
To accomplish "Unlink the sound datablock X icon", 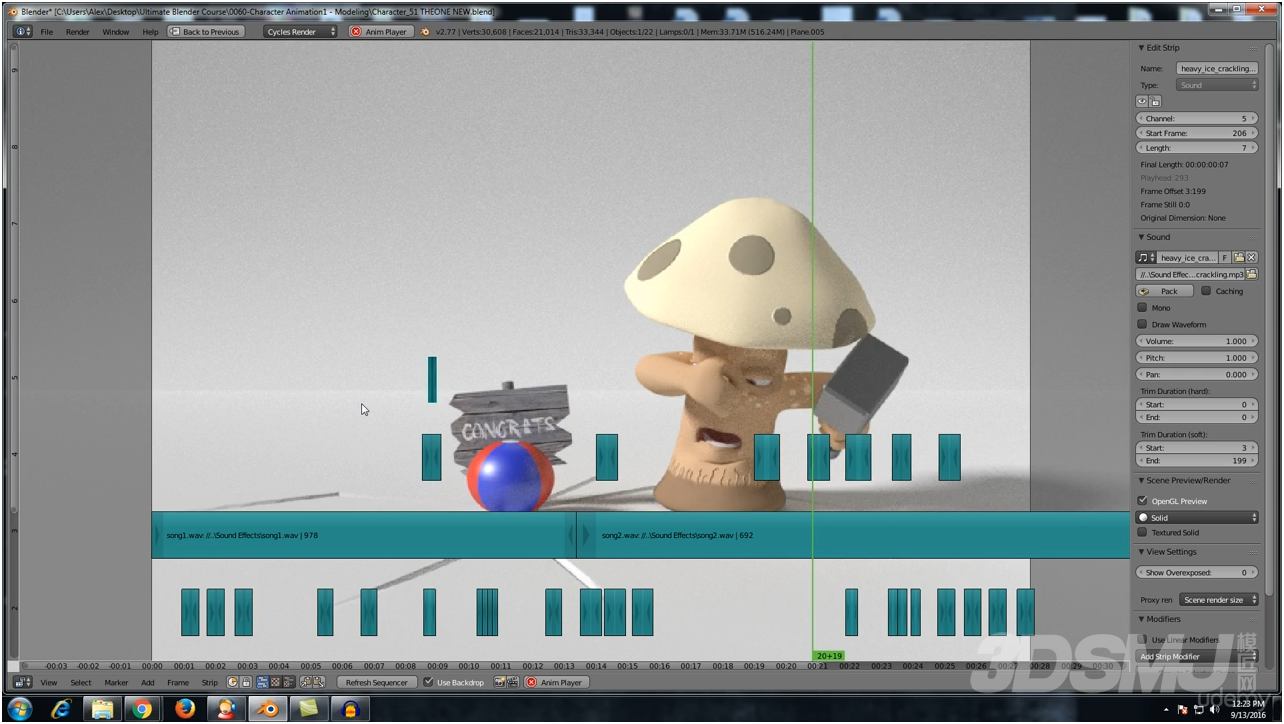I will tap(1251, 258).
